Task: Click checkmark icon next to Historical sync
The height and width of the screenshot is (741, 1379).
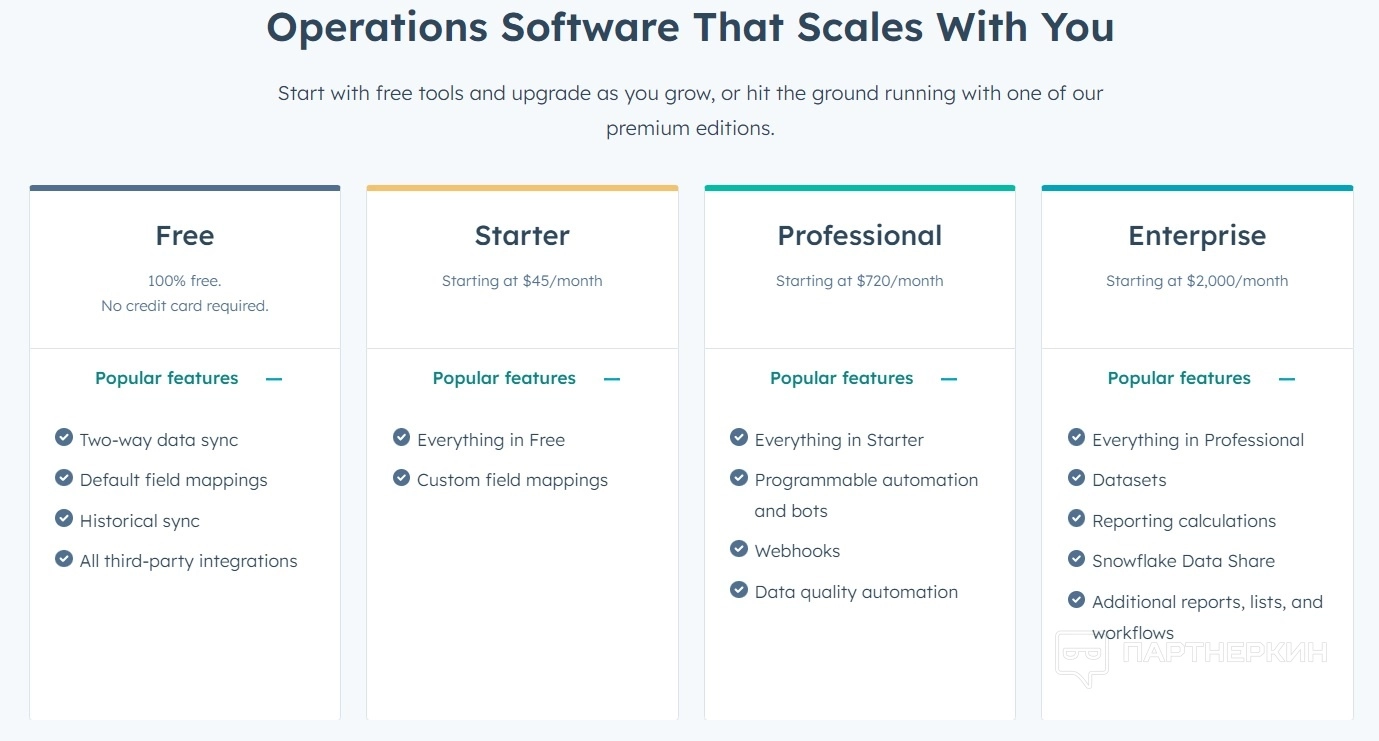Action: 64,519
